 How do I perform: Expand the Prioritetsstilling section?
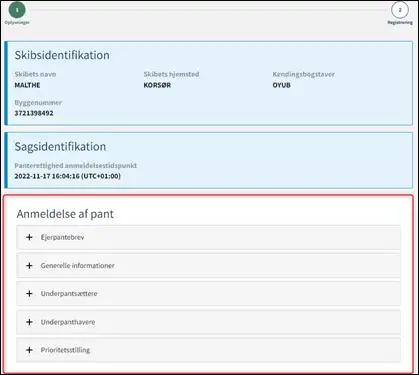pyautogui.click(x=208, y=350)
